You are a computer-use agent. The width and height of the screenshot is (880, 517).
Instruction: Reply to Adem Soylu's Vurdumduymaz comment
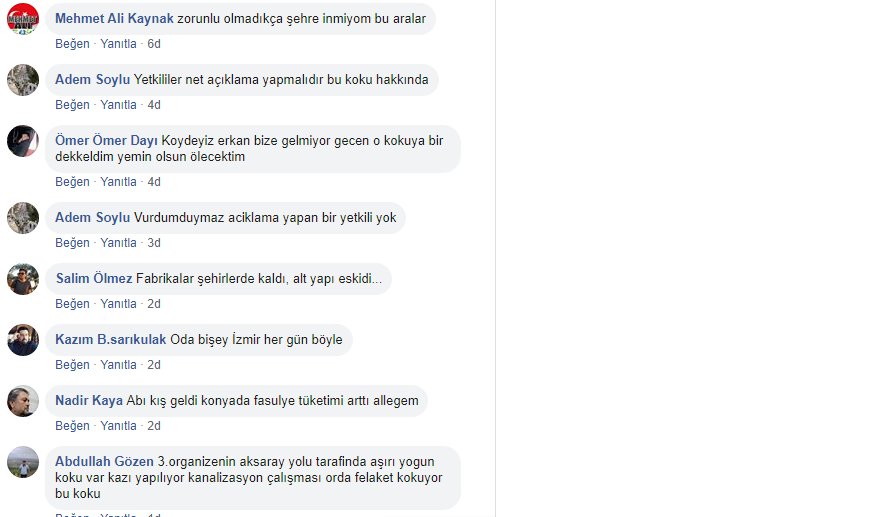(118, 243)
